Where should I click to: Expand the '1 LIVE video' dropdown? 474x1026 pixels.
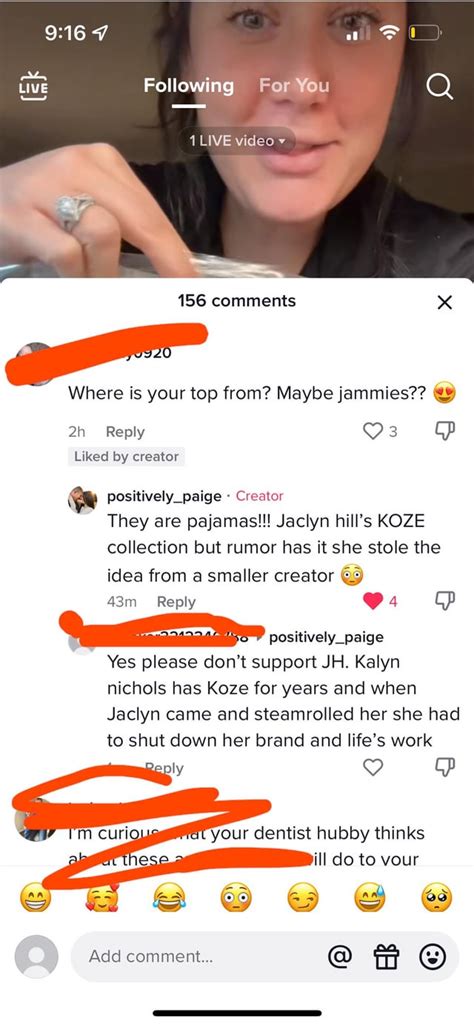[237, 140]
